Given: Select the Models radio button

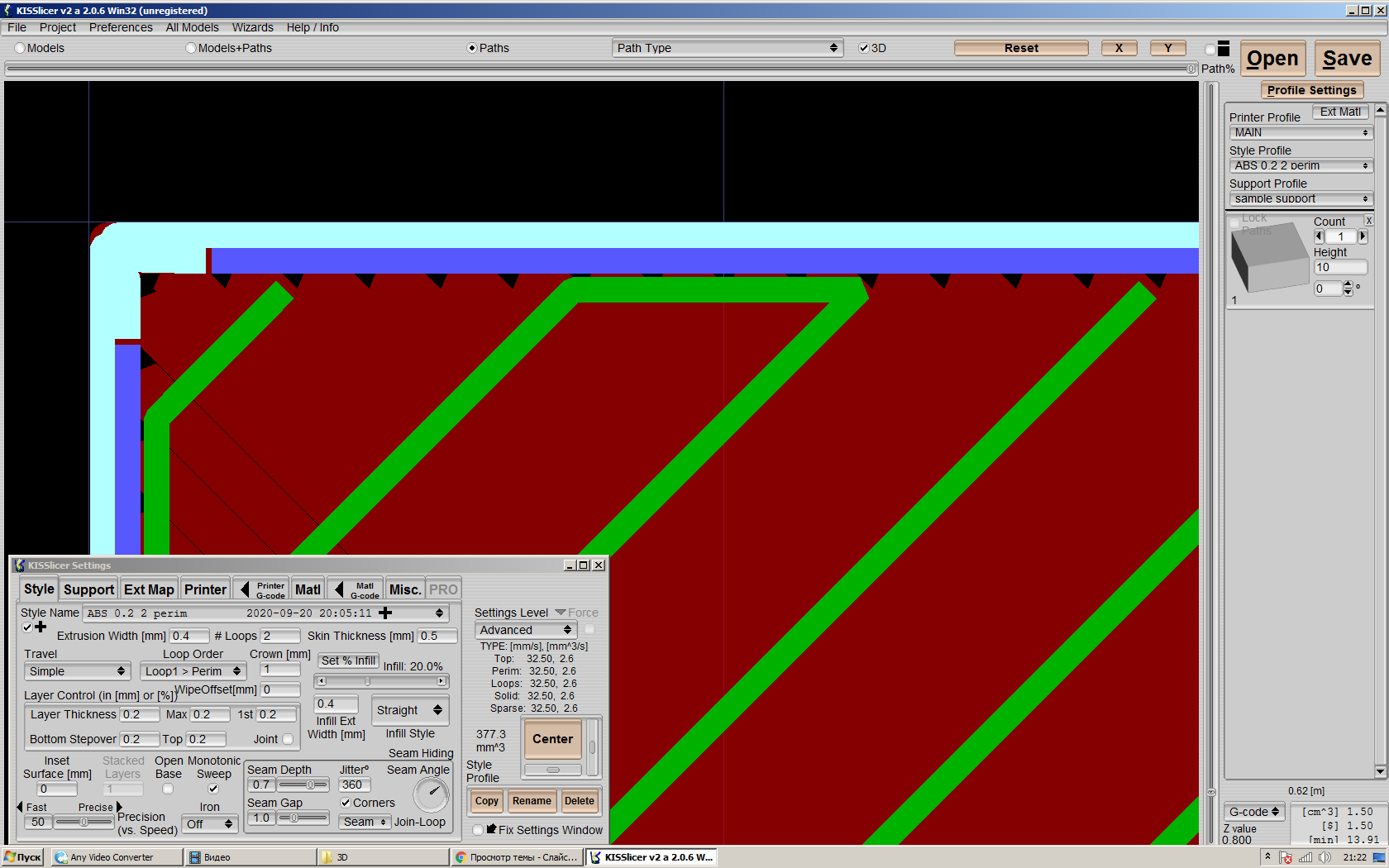Looking at the screenshot, I should tap(20, 48).
